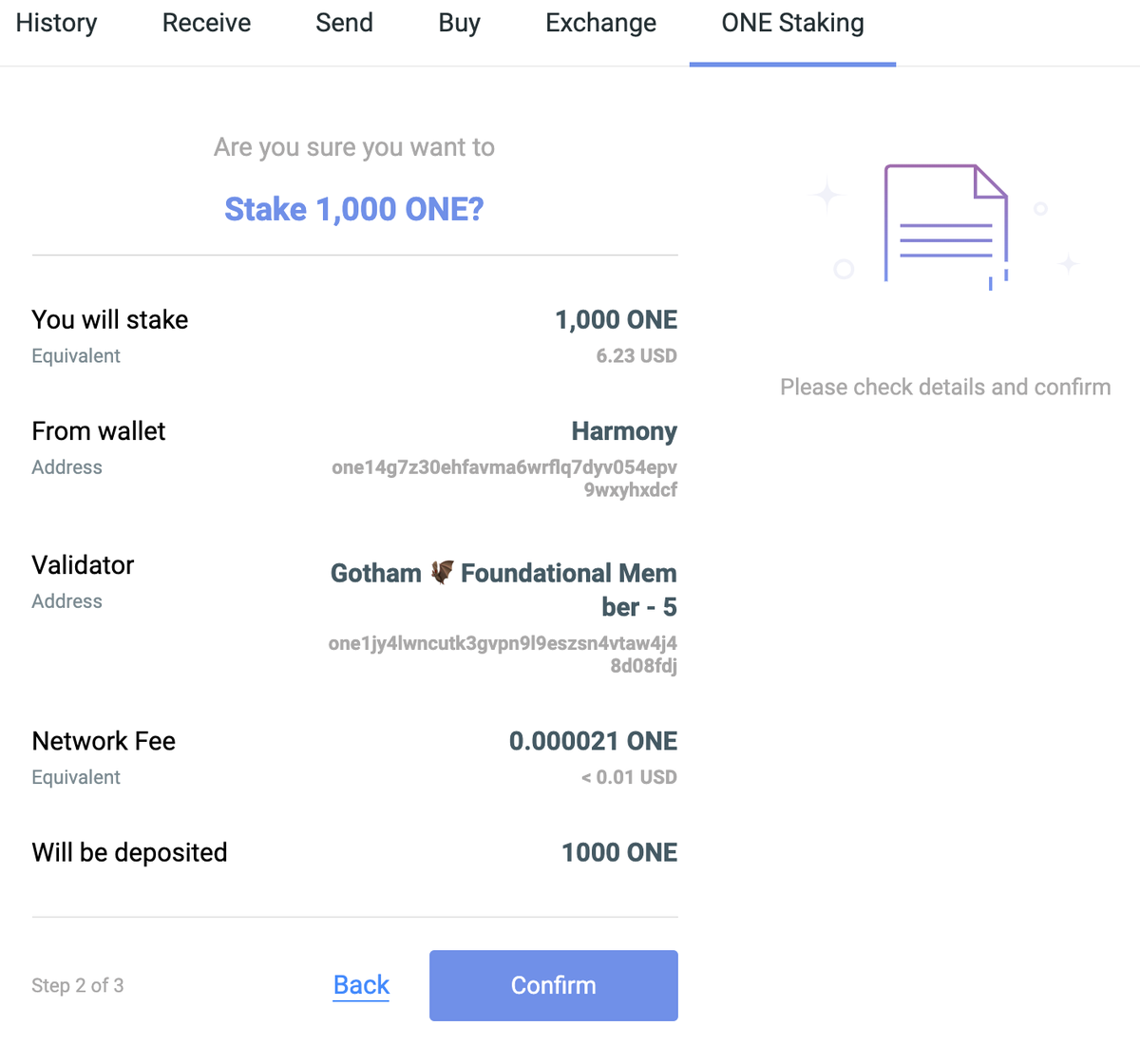The height and width of the screenshot is (1064, 1140).
Task: Click 'Please check details and confirm' text
Action: 945,387
